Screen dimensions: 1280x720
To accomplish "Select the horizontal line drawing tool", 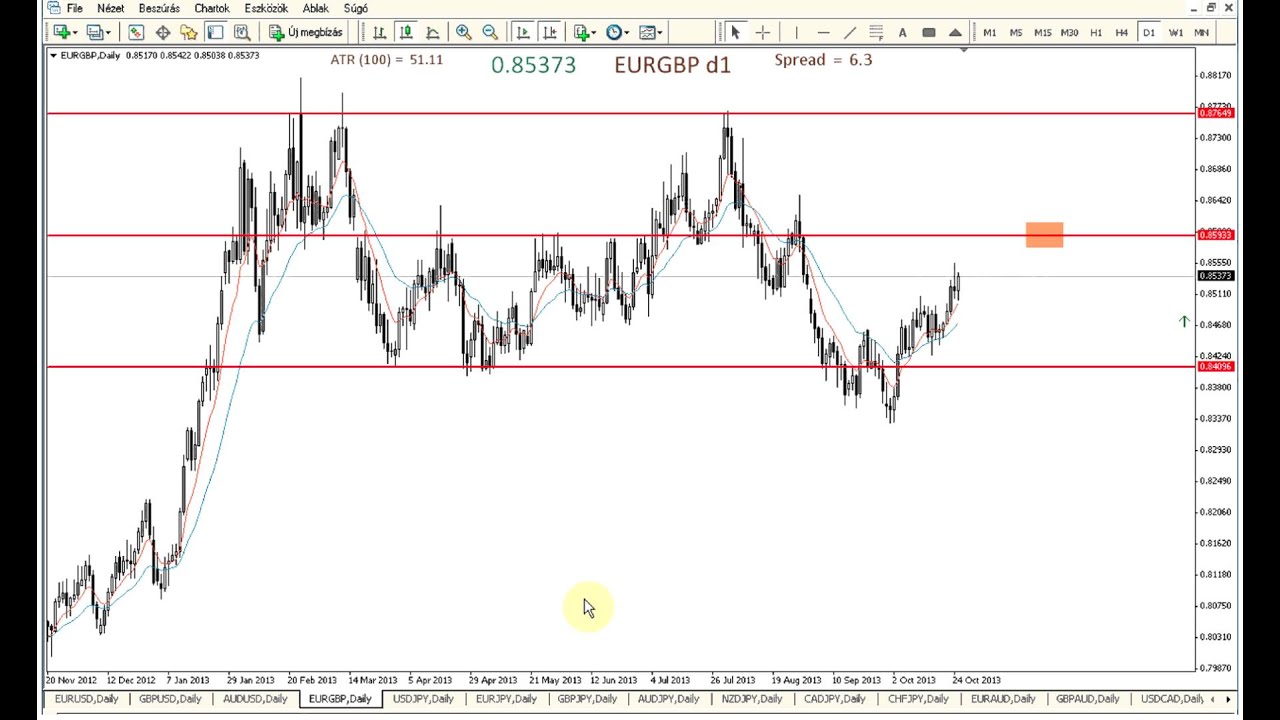I will point(823,33).
